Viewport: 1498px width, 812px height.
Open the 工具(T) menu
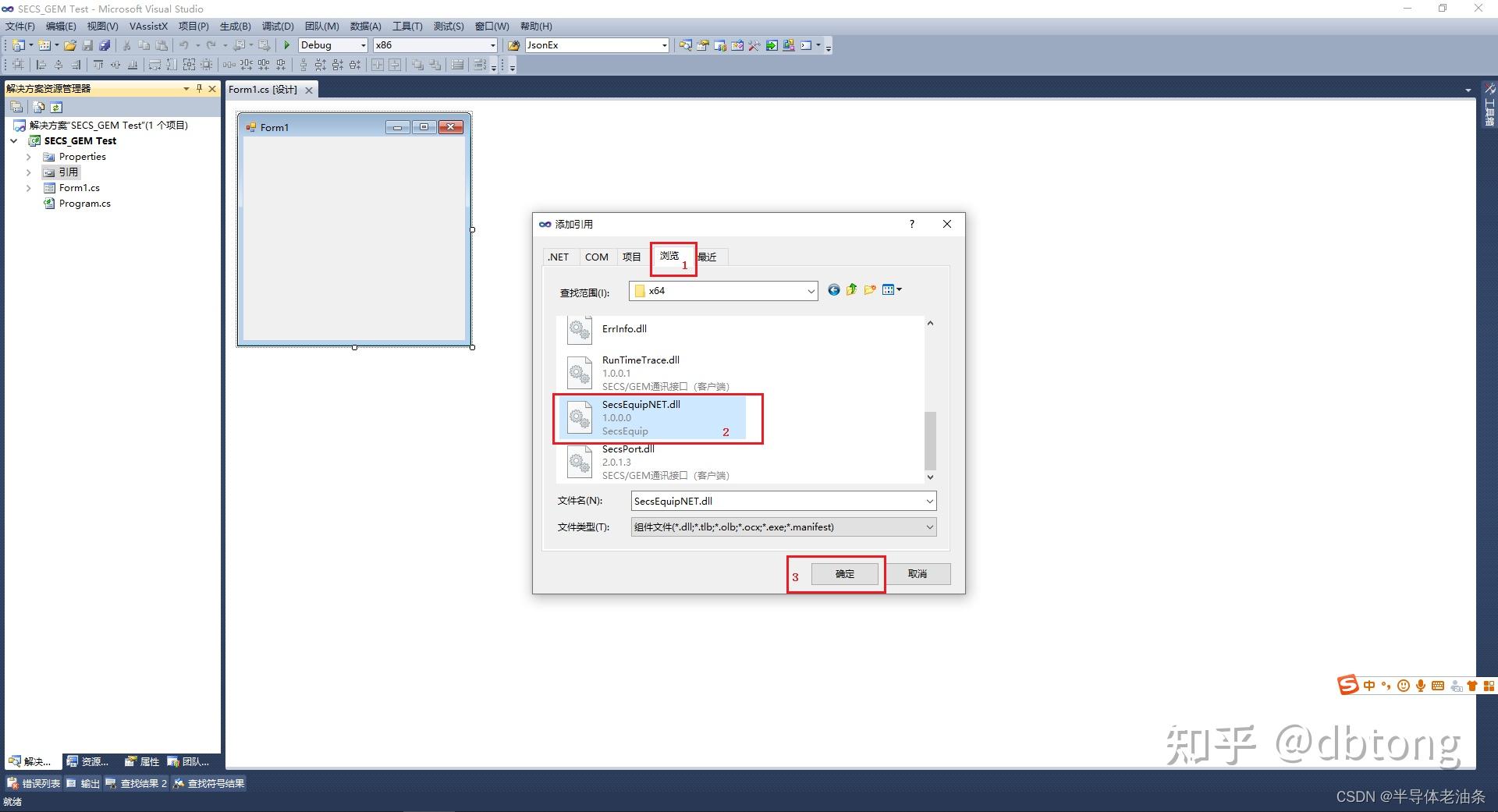(x=407, y=27)
